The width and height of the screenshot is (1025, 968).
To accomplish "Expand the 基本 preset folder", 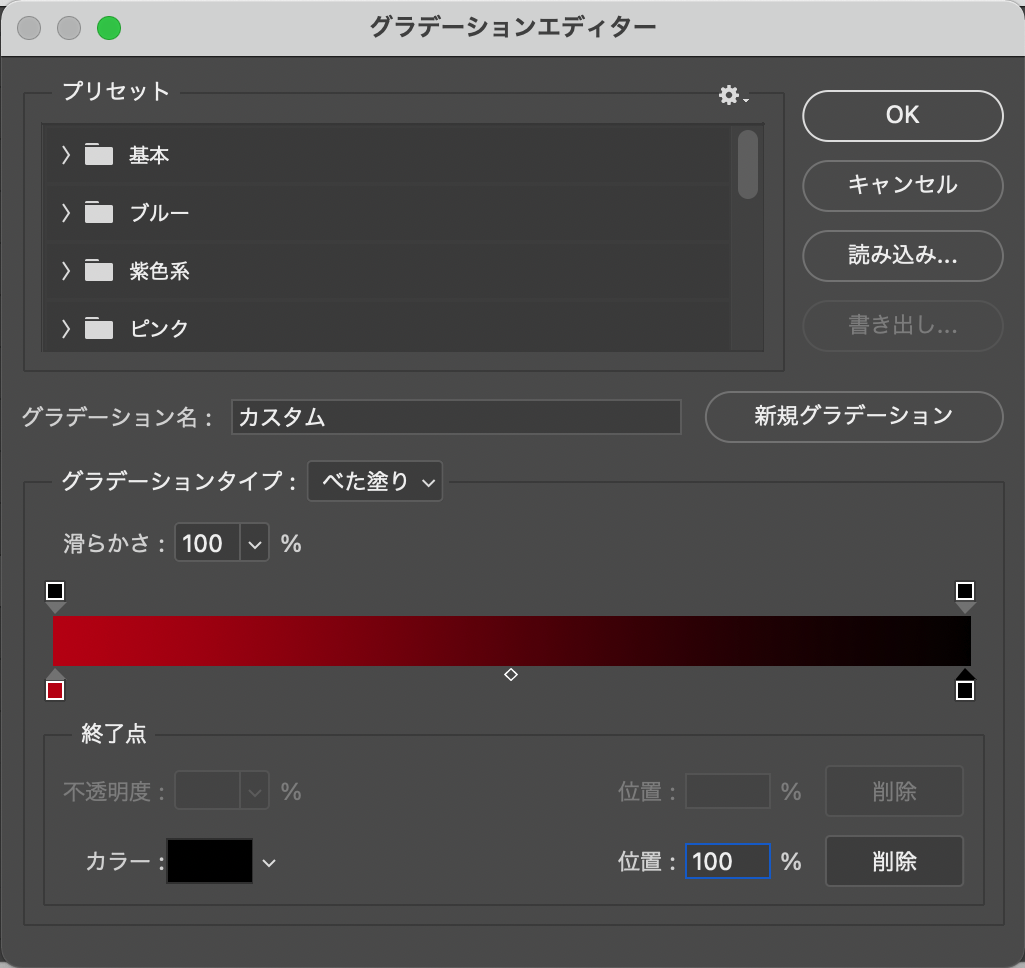I will point(66,155).
